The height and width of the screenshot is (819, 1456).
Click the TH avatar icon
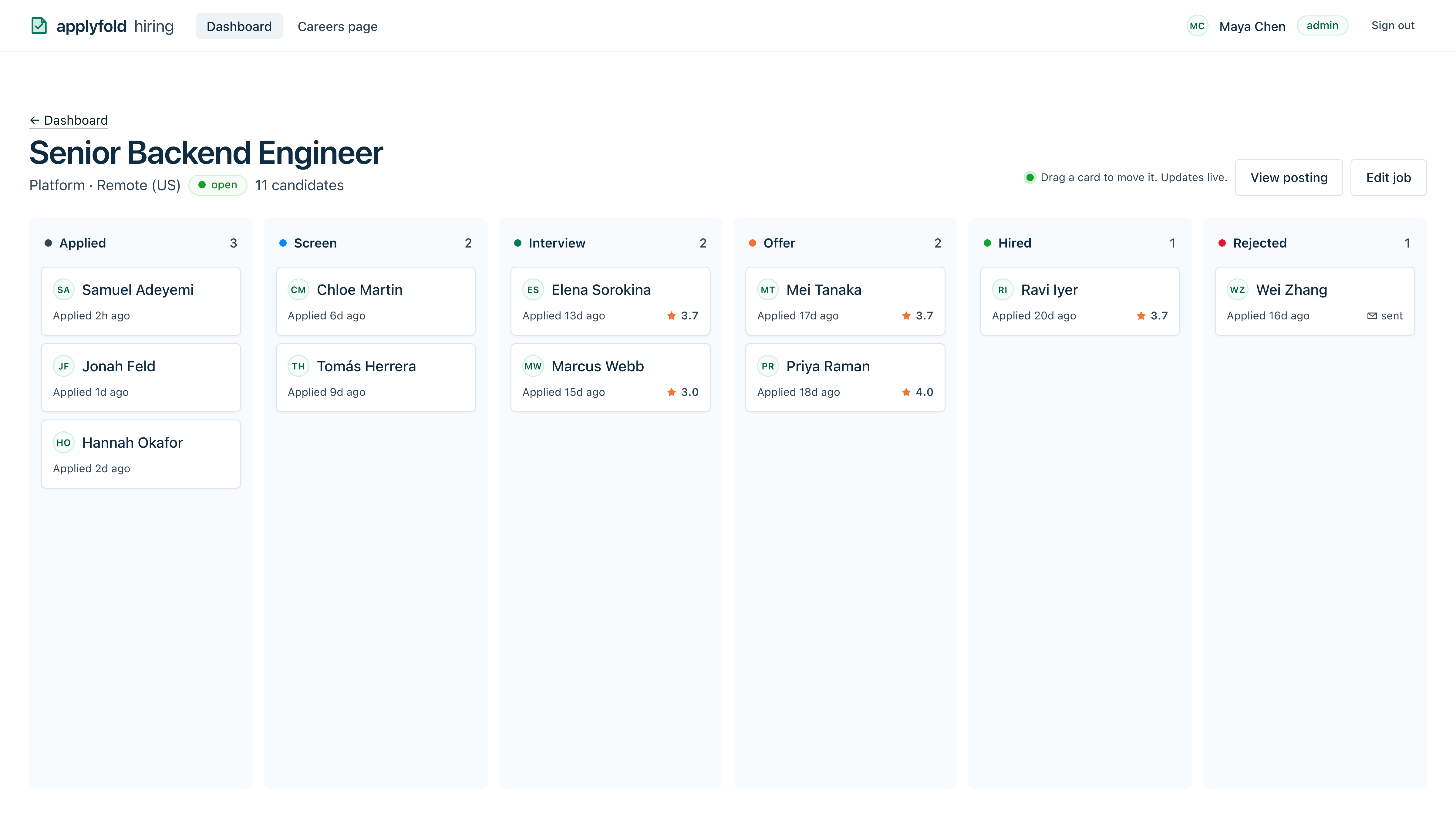[x=298, y=366]
